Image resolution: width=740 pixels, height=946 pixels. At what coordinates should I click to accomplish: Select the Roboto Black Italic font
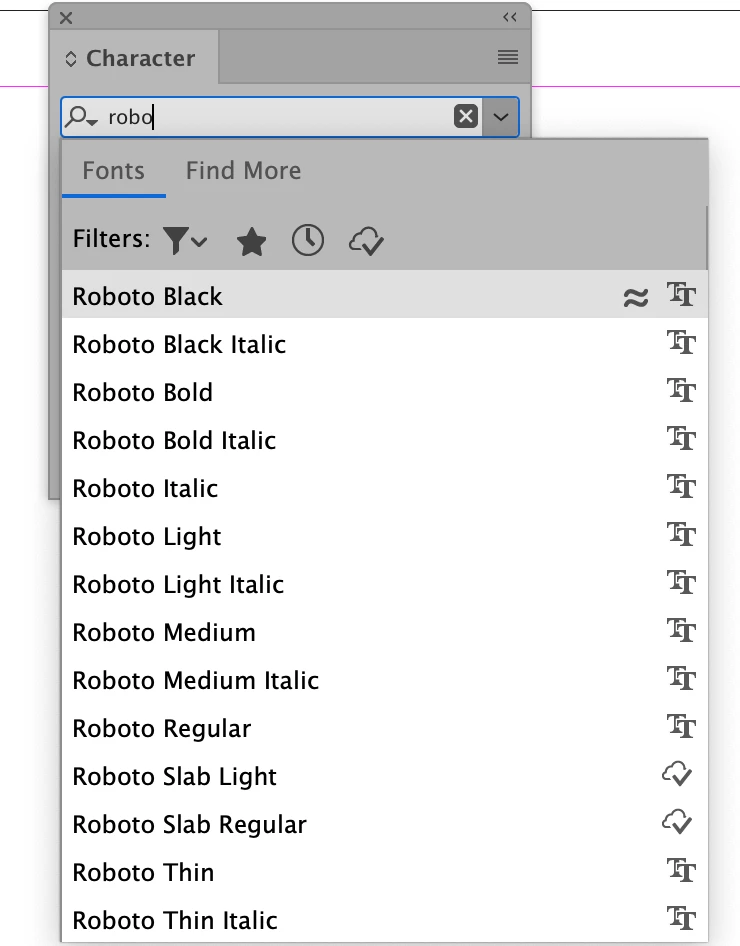coord(385,344)
